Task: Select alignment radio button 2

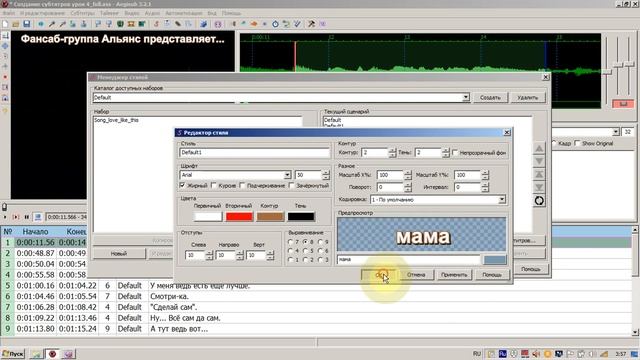Action: point(305,260)
